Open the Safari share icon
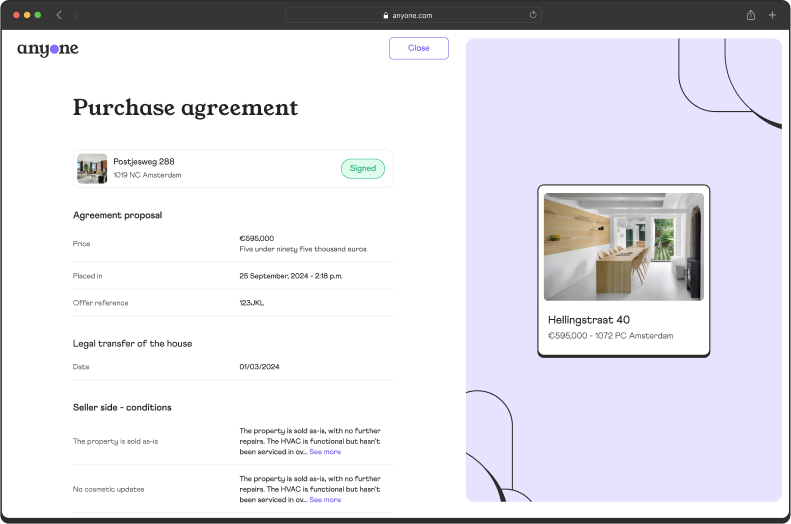791x524 pixels. pos(750,15)
